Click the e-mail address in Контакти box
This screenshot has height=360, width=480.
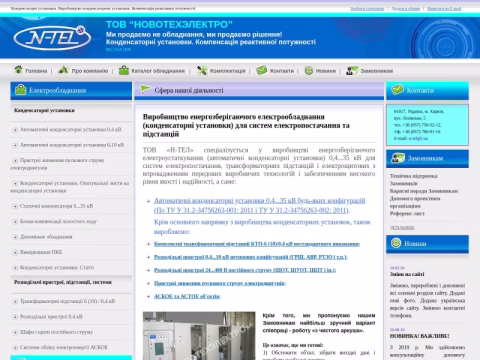tap(417, 138)
